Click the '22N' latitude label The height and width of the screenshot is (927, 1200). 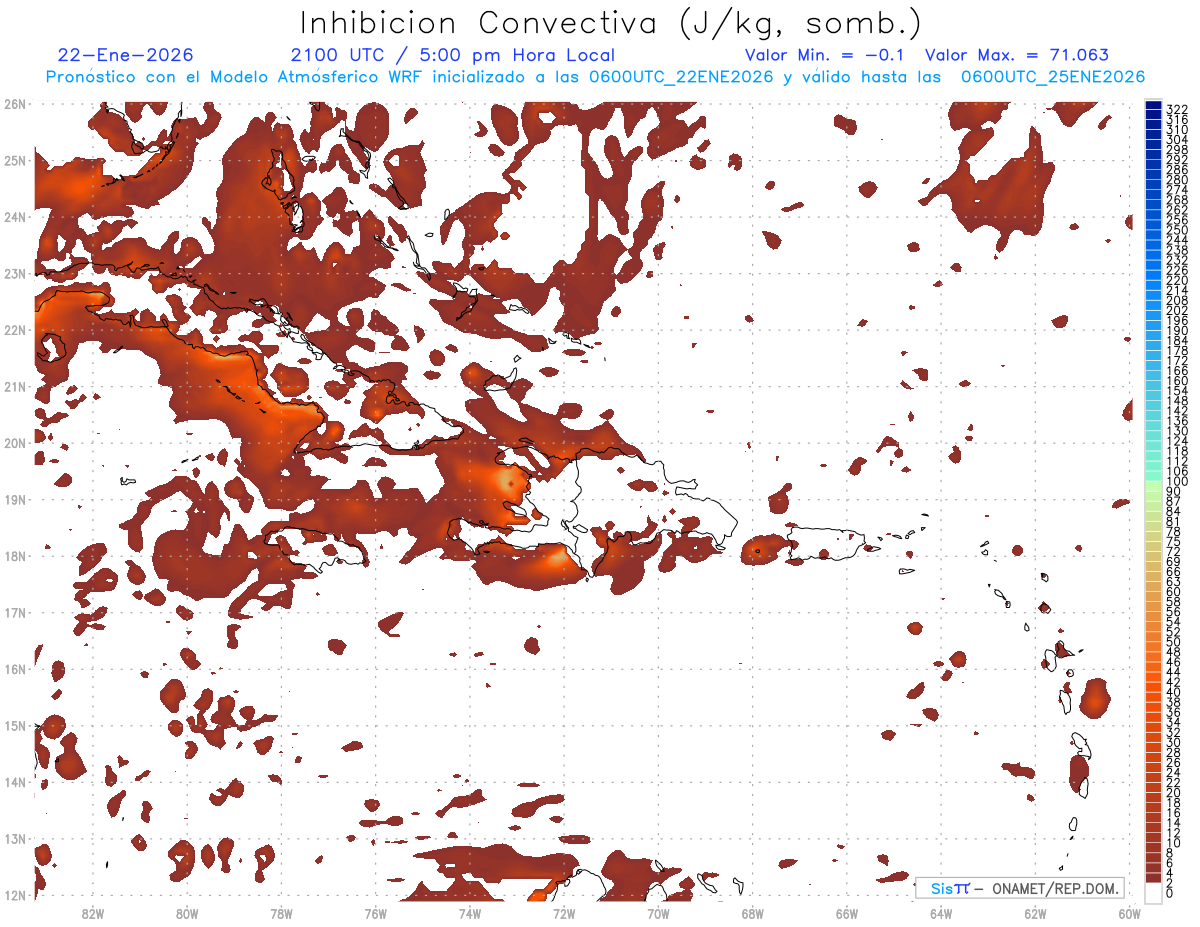tap(15, 330)
